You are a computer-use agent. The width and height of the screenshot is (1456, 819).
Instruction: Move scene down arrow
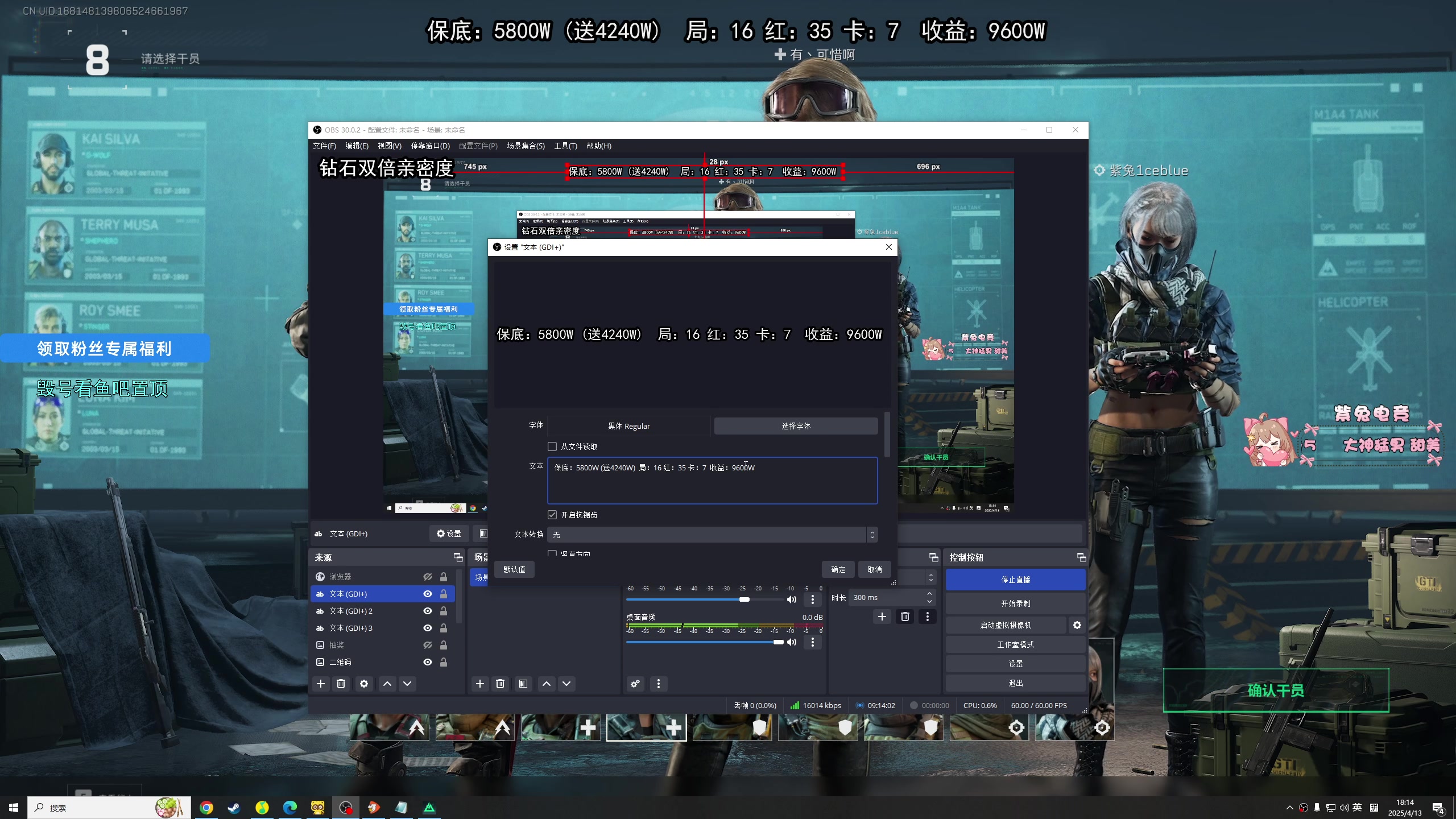(x=566, y=684)
